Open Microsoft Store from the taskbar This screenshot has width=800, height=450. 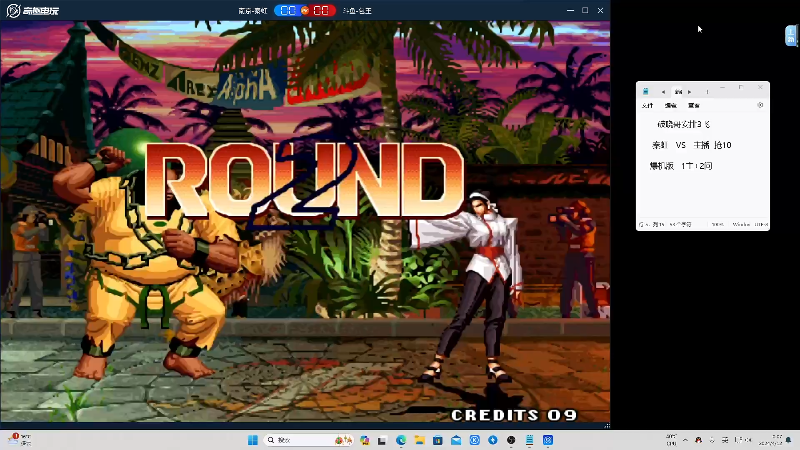point(438,440)
